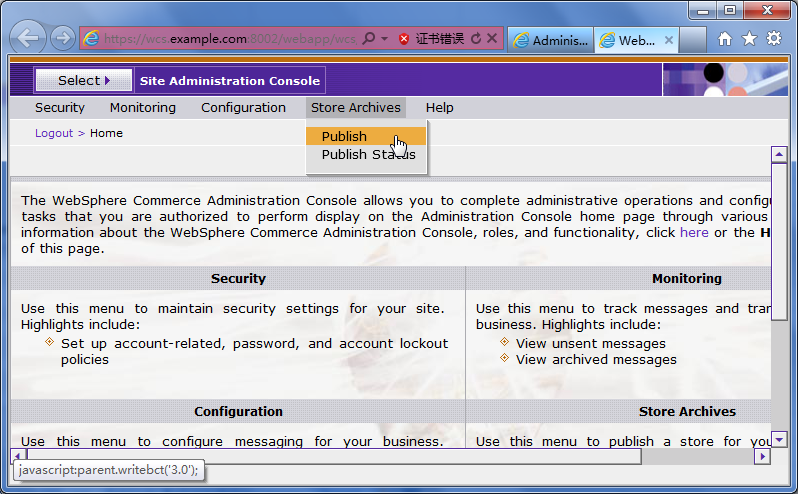Click the 'View archived messages' text
This screenshot has width=798, height=494.
(x=596, y=360)
